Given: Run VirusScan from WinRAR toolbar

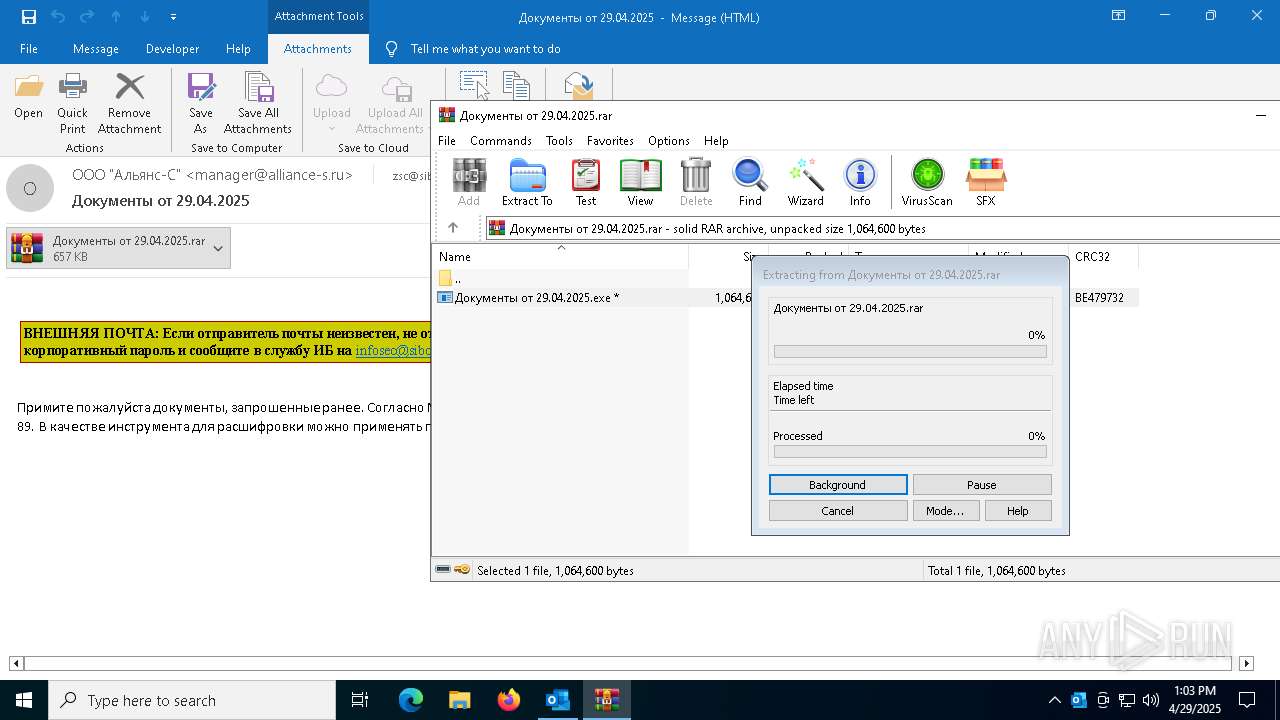Looking at the screenshot, I should click(927, 182).
